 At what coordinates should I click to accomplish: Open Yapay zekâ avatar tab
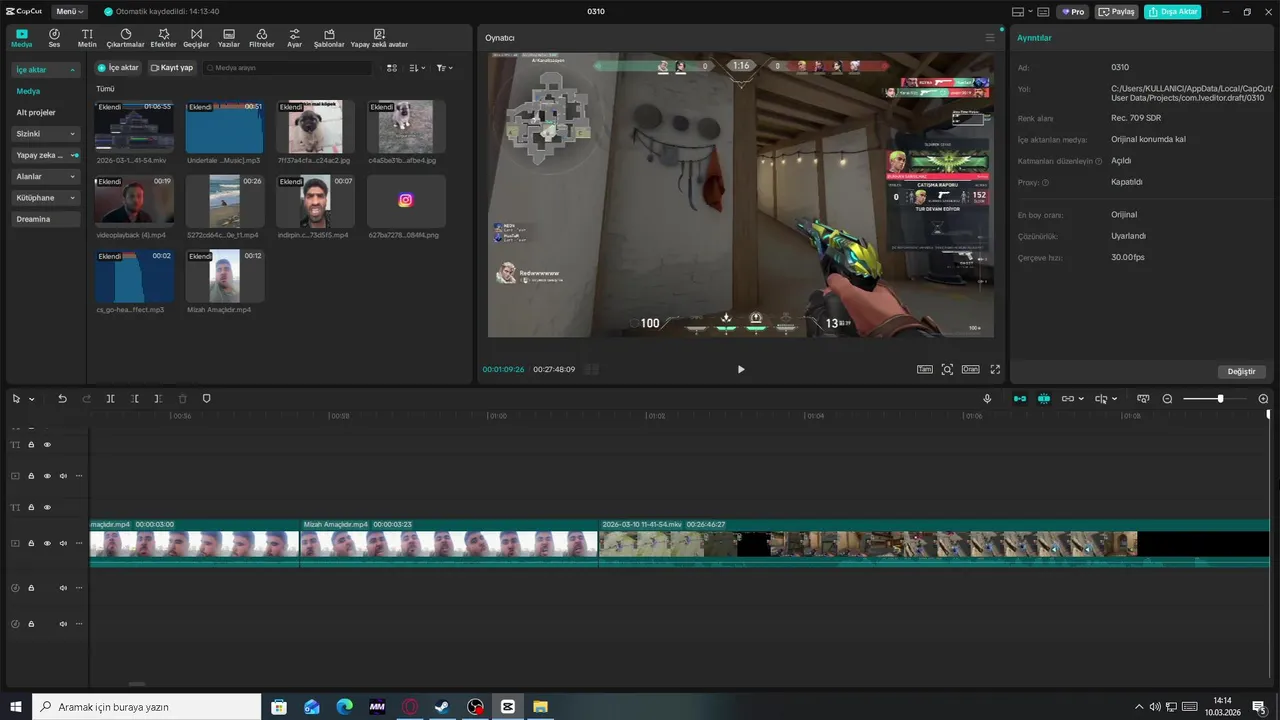pyautogui.click(x=379, y=38)
